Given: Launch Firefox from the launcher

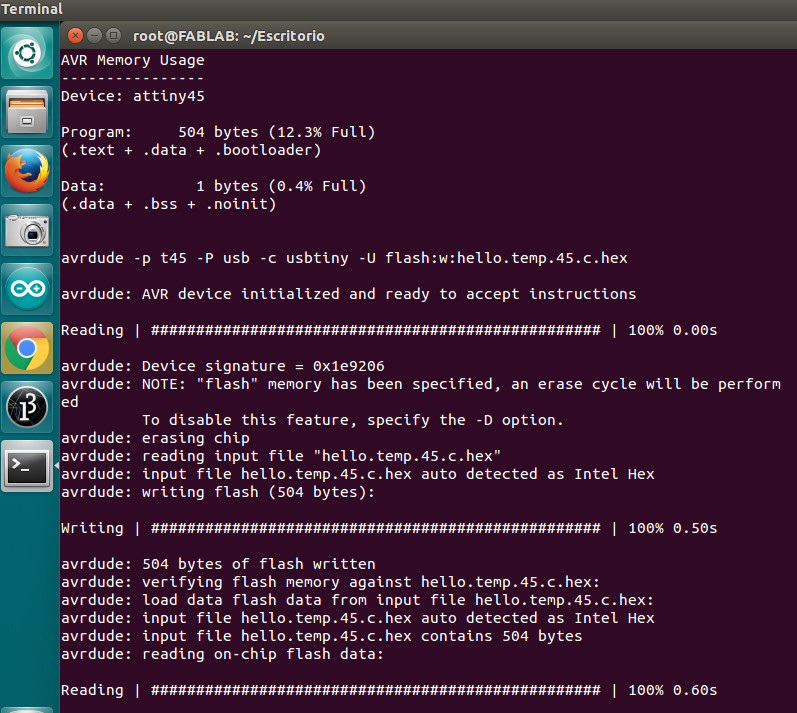Looking at the screenshot, I should (27, 171).
